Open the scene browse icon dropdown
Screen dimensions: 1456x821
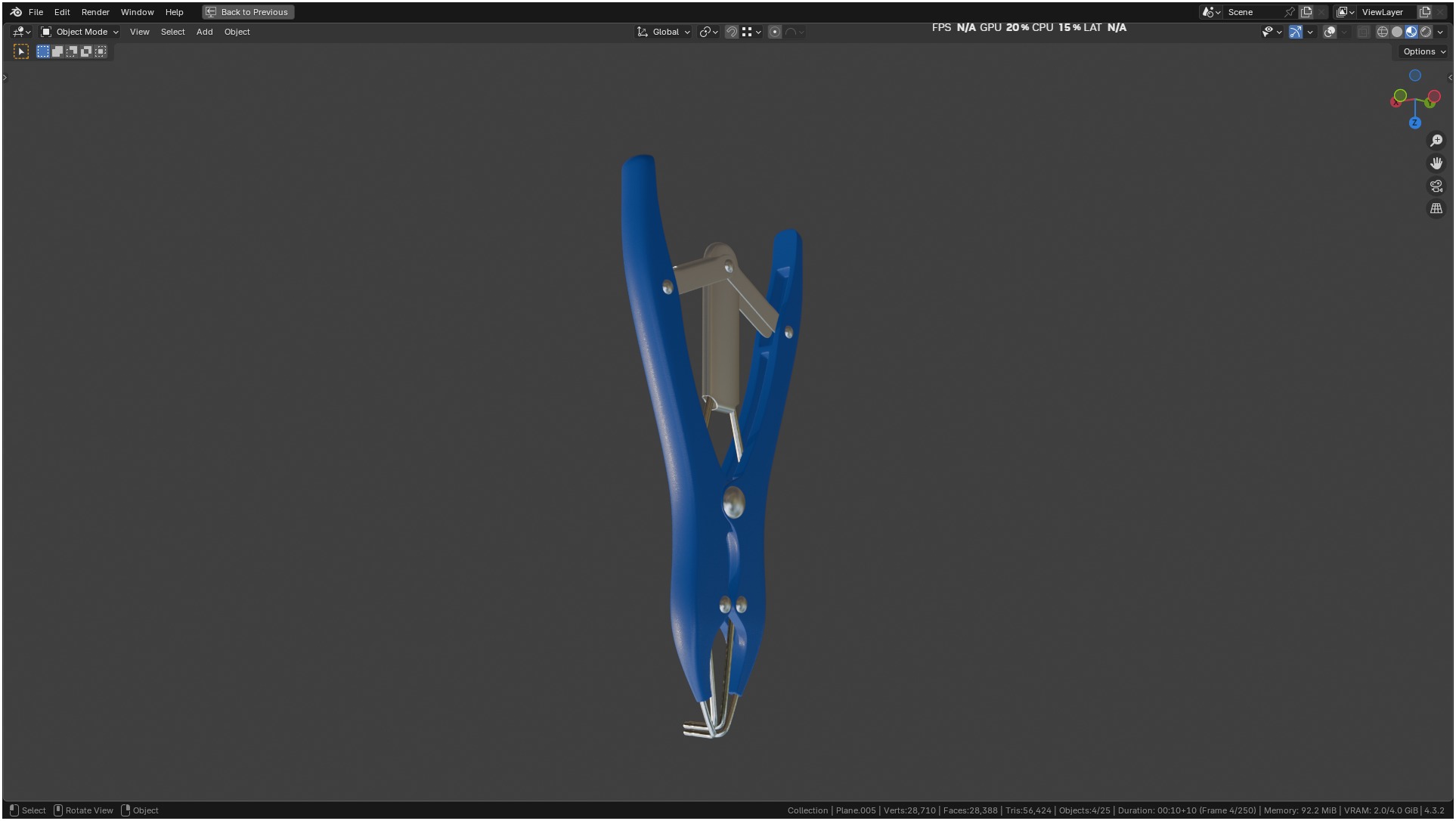tap(1211, 12)
